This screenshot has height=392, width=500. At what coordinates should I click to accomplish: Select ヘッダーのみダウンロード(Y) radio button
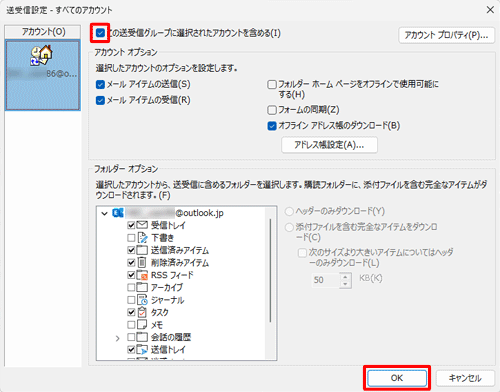pos(289,211)
